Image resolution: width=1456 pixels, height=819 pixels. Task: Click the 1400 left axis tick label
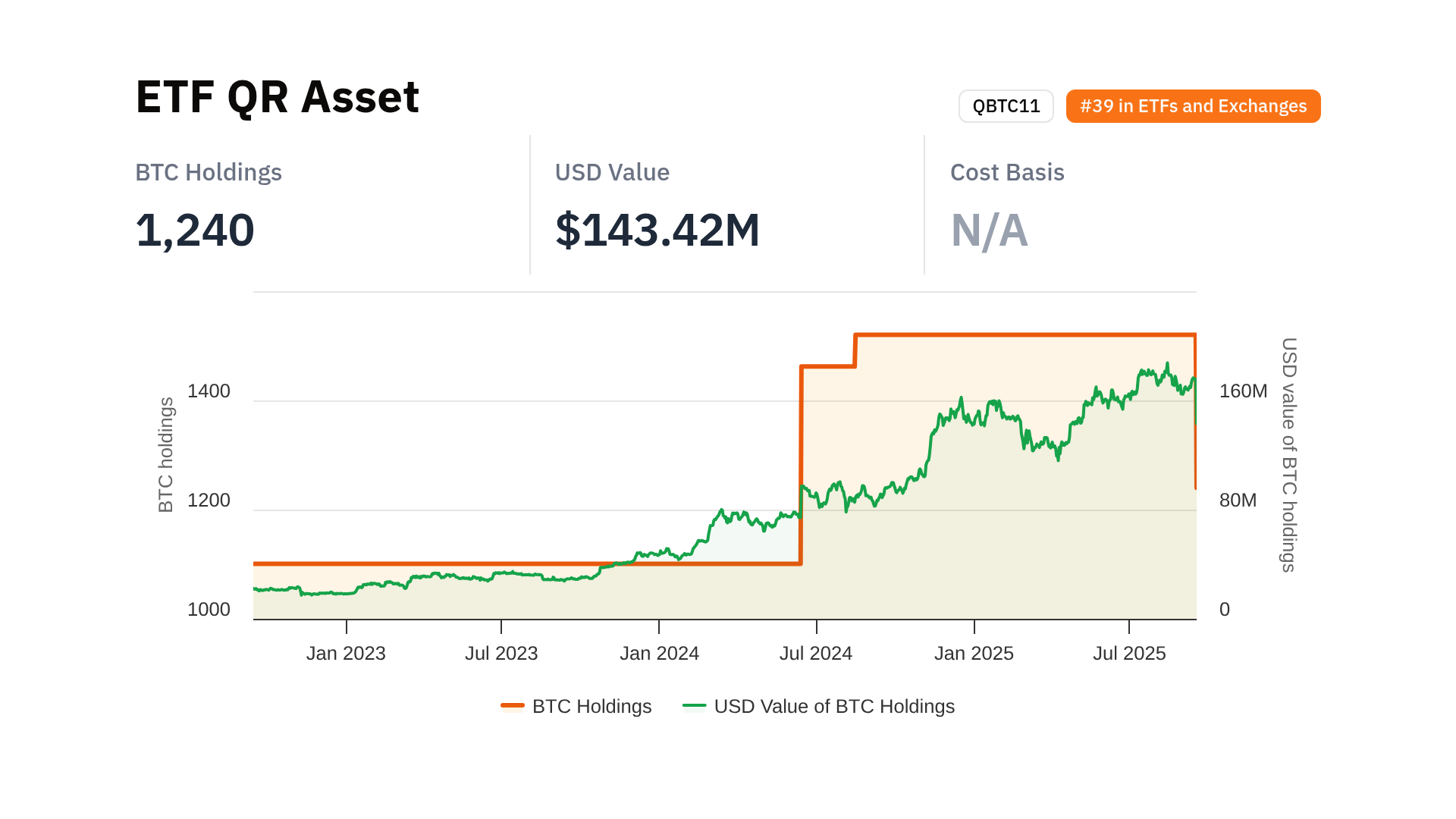[x=209, y=391]
